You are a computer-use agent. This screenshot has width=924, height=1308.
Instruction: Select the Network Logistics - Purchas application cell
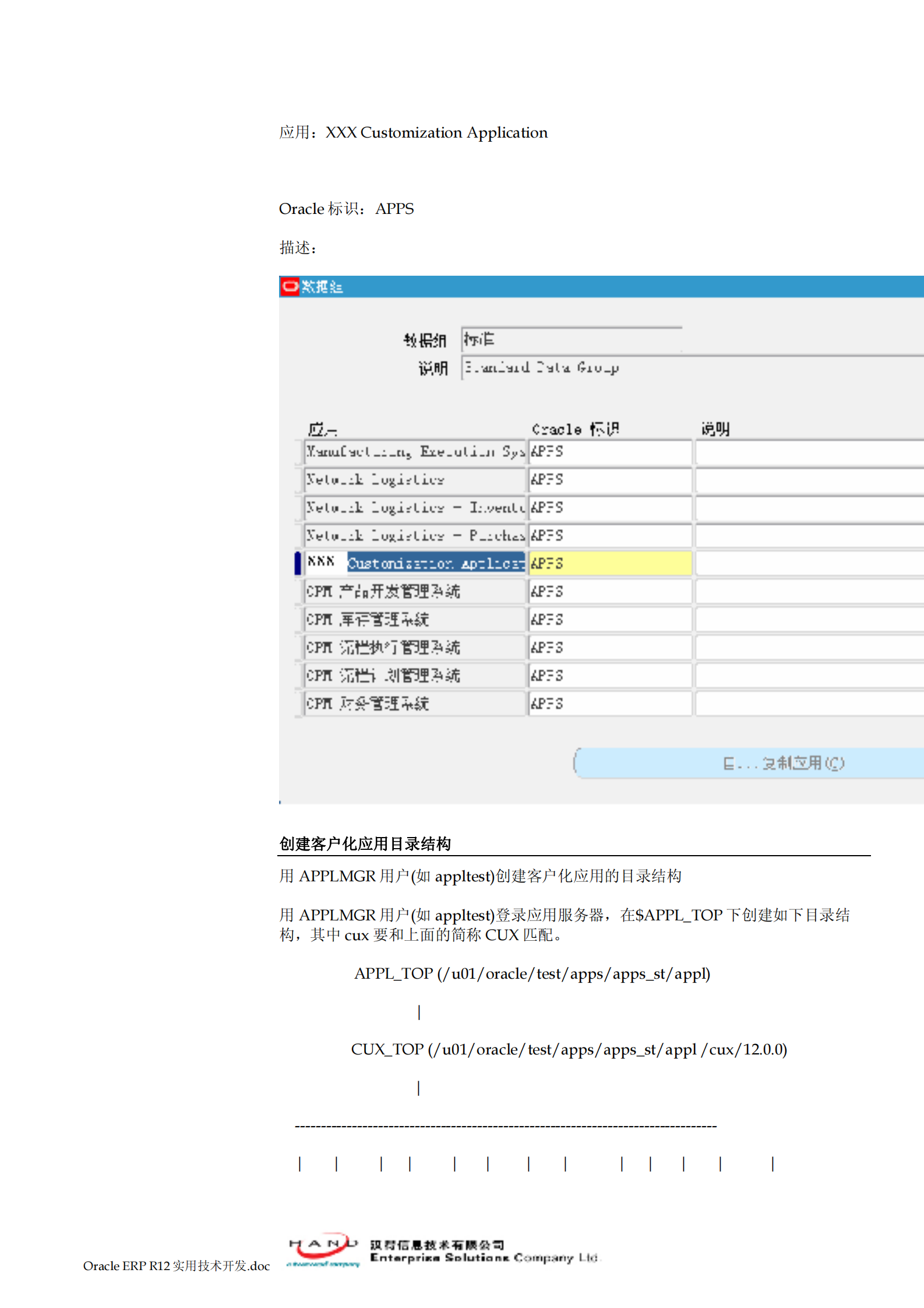pos(415,536)
